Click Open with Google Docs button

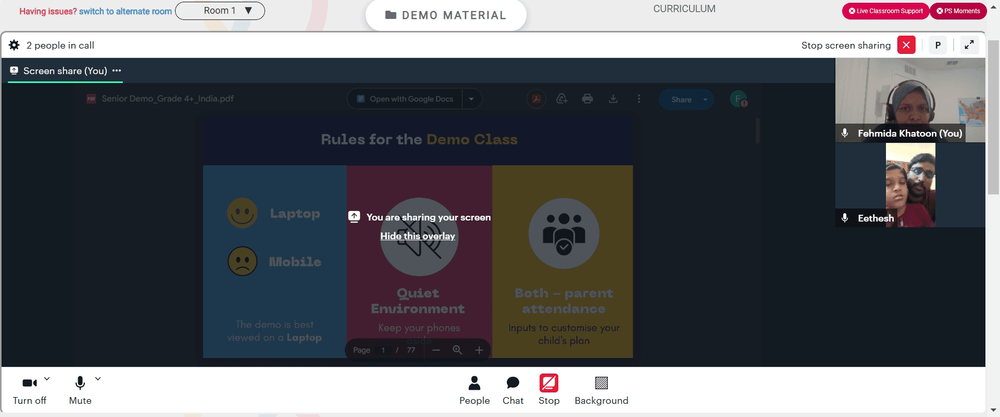tap(405, 99)
